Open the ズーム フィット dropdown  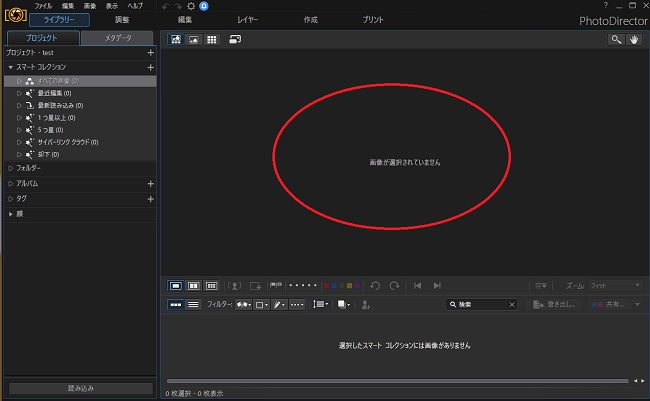coord(611,285)
